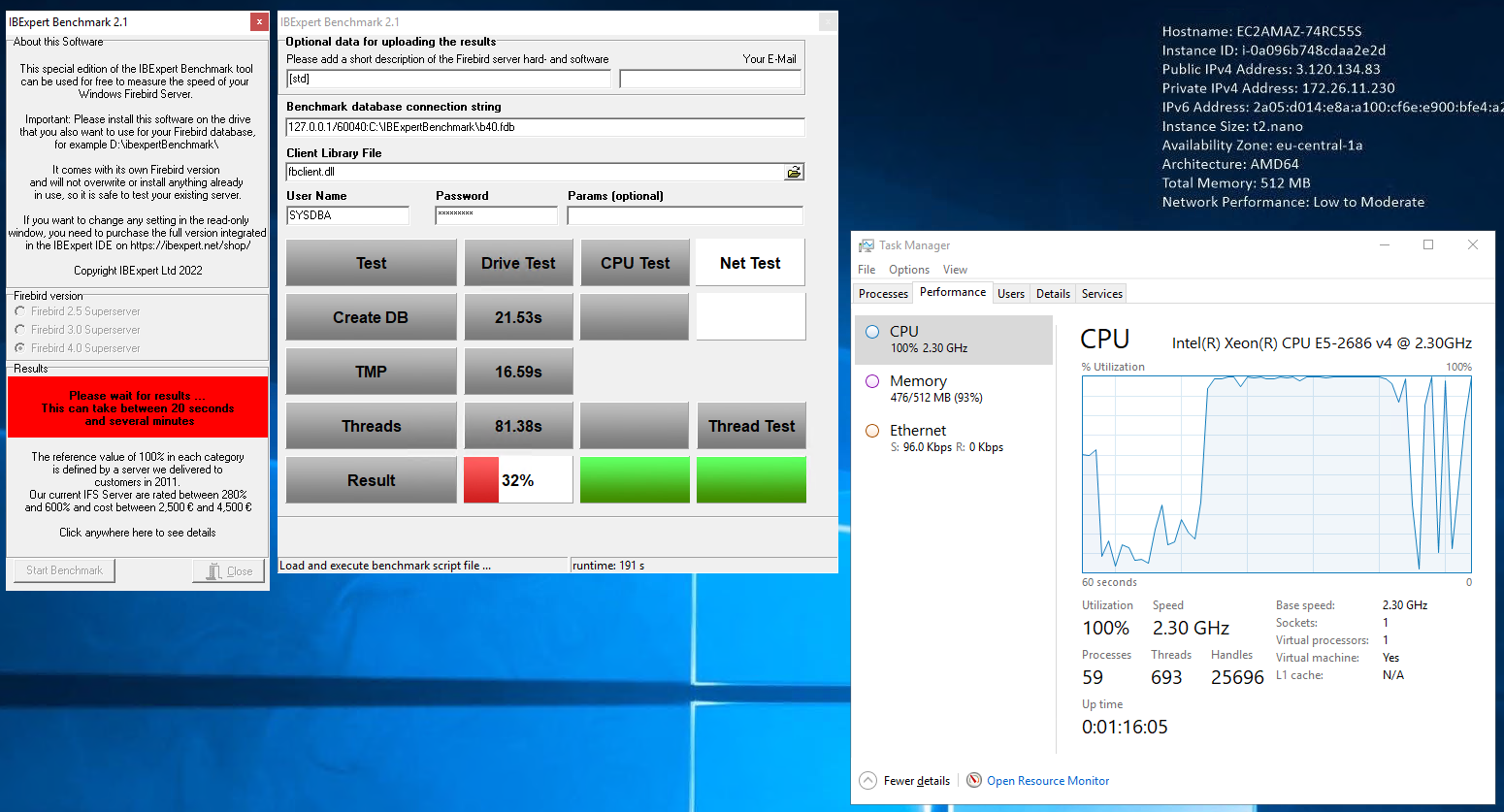Select Firebird 3.0 Superserver radio button
The width and height of the screenshot is (1504, 812).
(20, 330)
